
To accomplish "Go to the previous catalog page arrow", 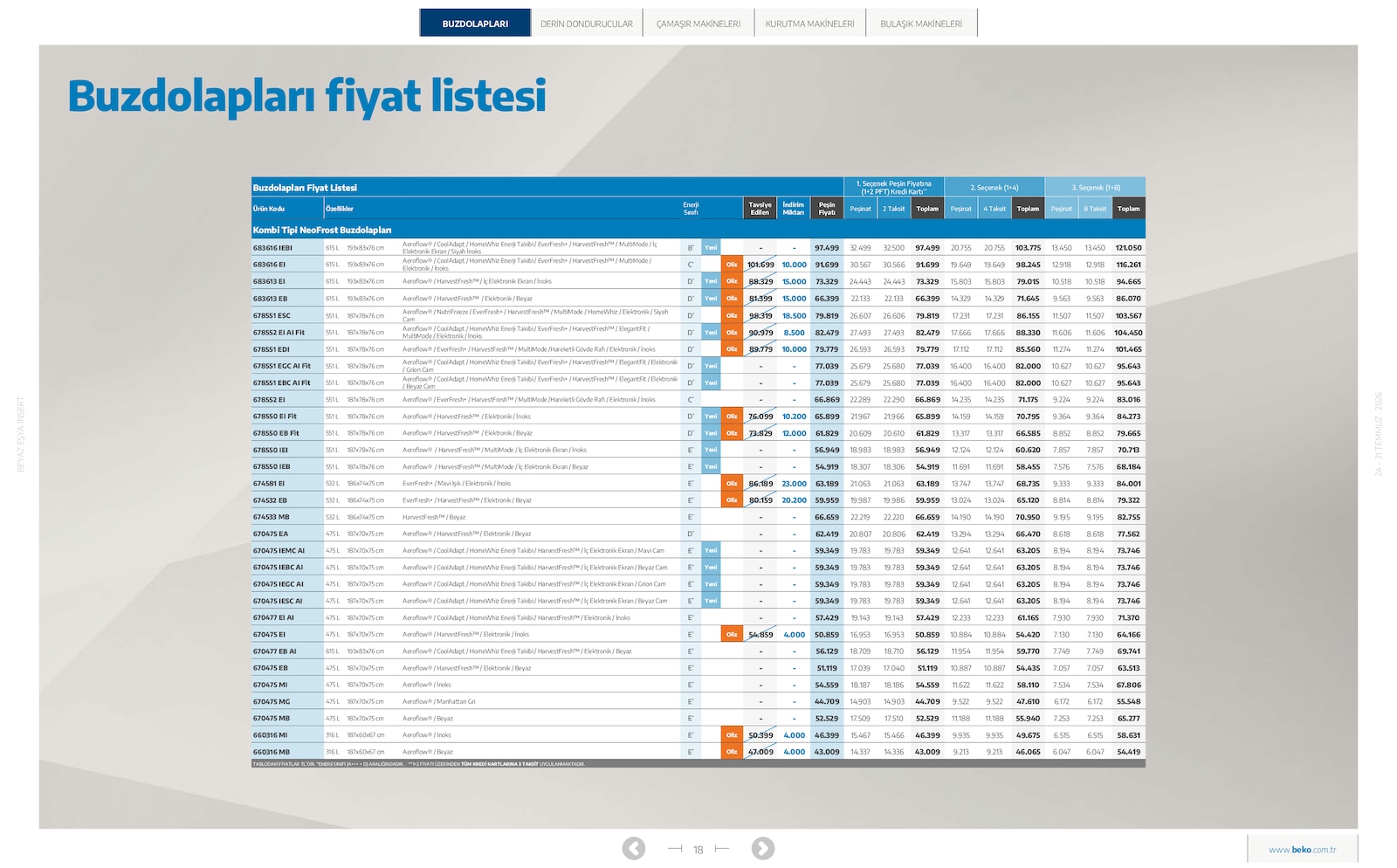I will [x=634, y=848].
